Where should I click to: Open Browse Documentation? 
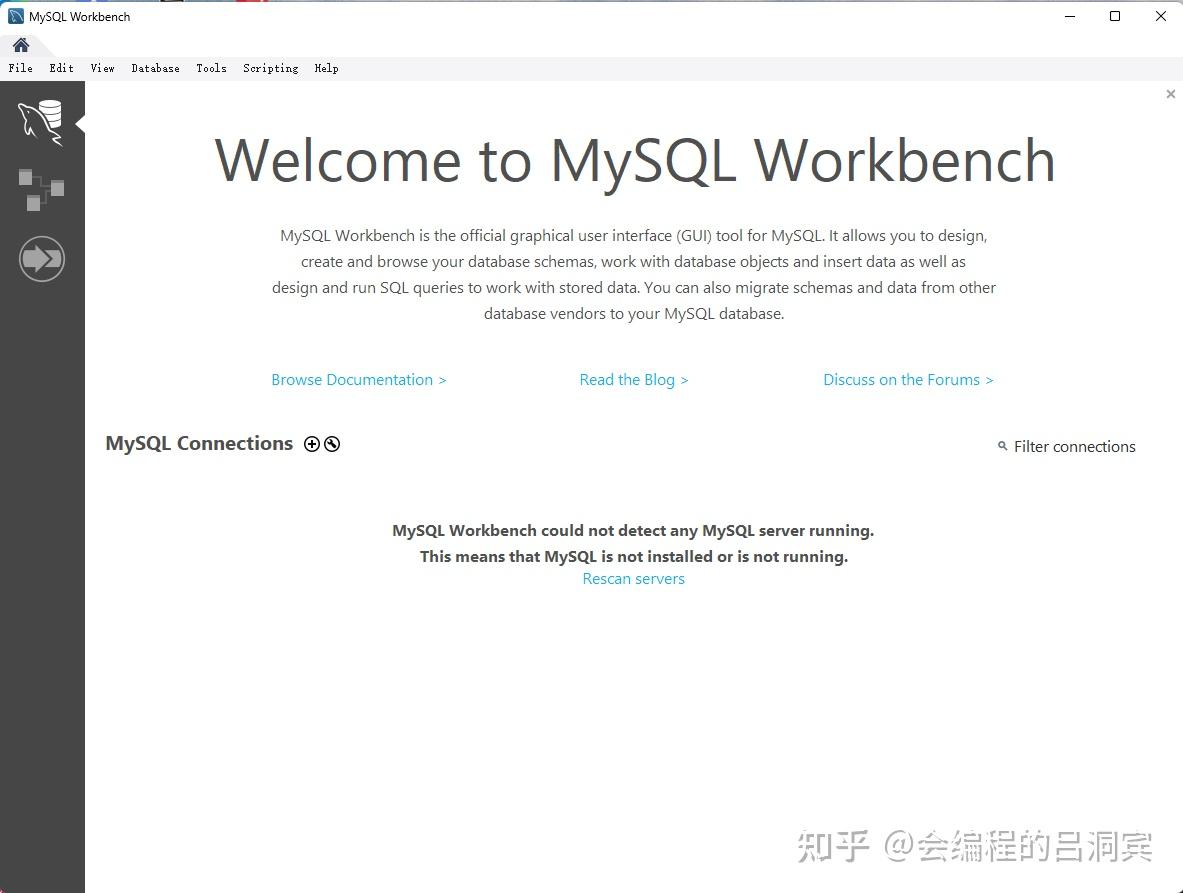358,379
